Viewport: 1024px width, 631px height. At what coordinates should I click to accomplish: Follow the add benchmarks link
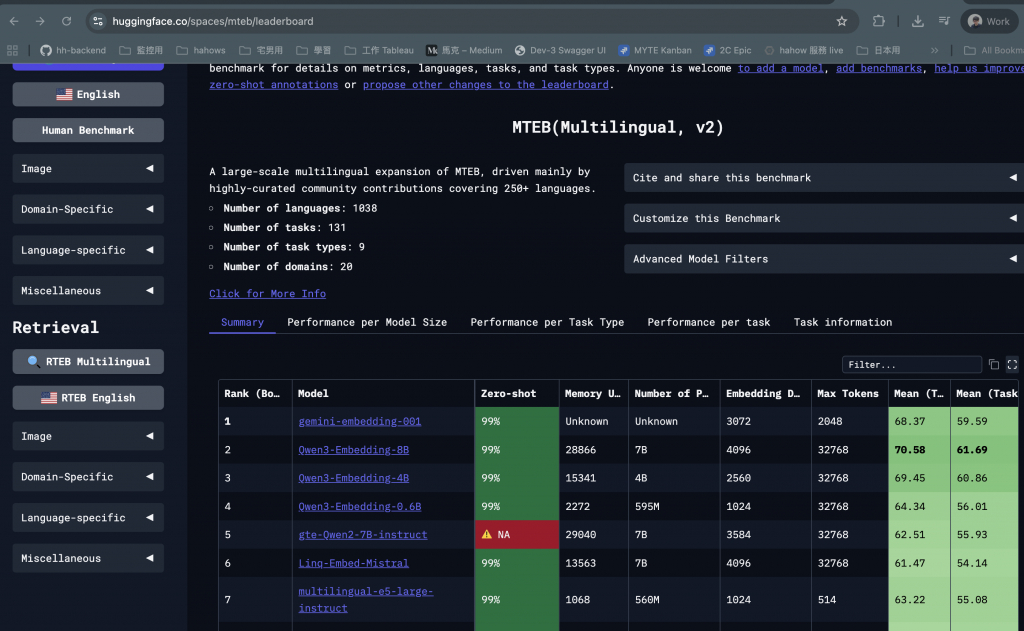click(x=879, y=68)
